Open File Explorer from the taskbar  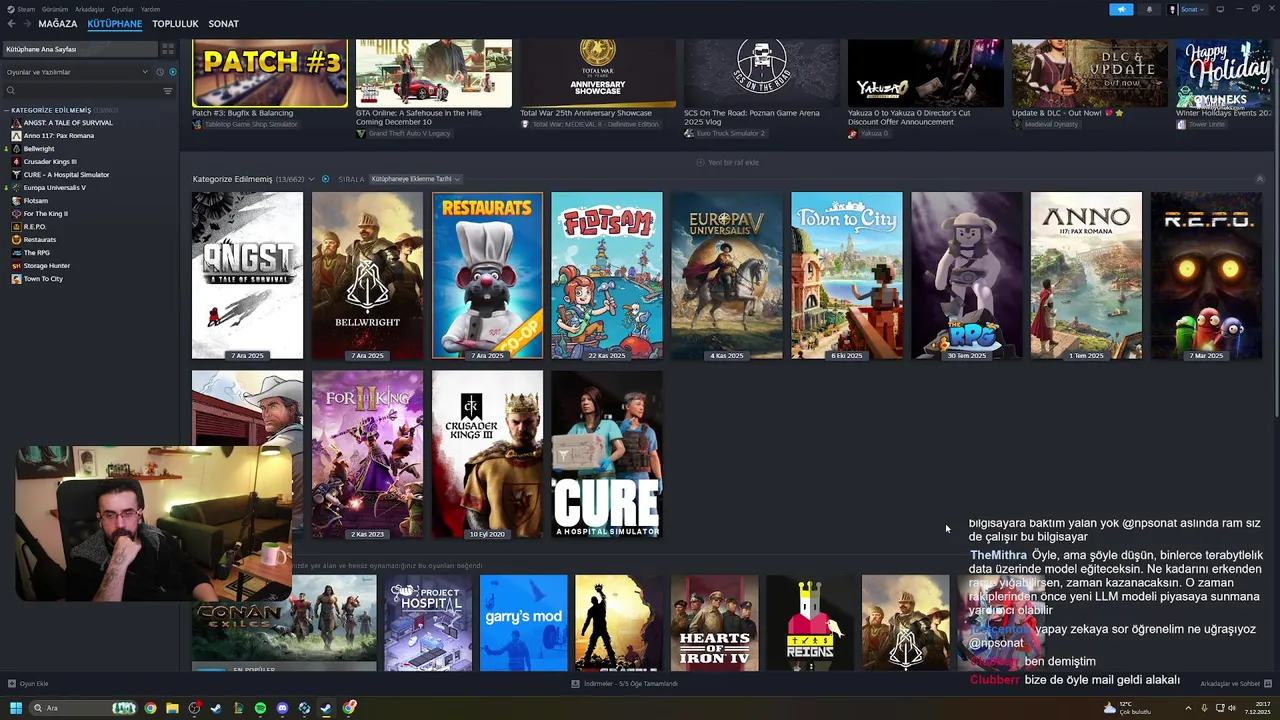pyautogui.click(x=172, y=708)
